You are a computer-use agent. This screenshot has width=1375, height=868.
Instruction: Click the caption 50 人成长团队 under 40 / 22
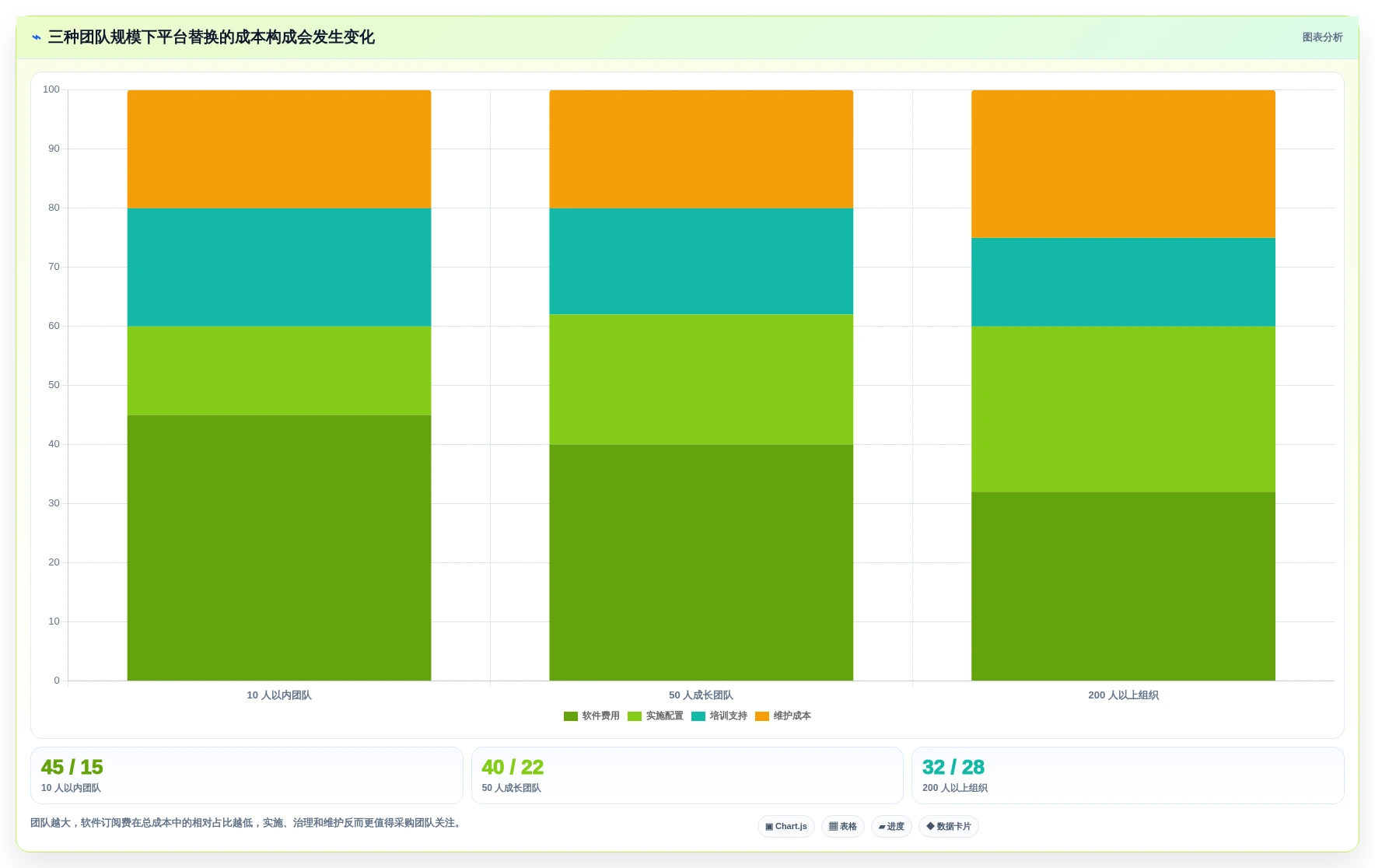[511, 788]
